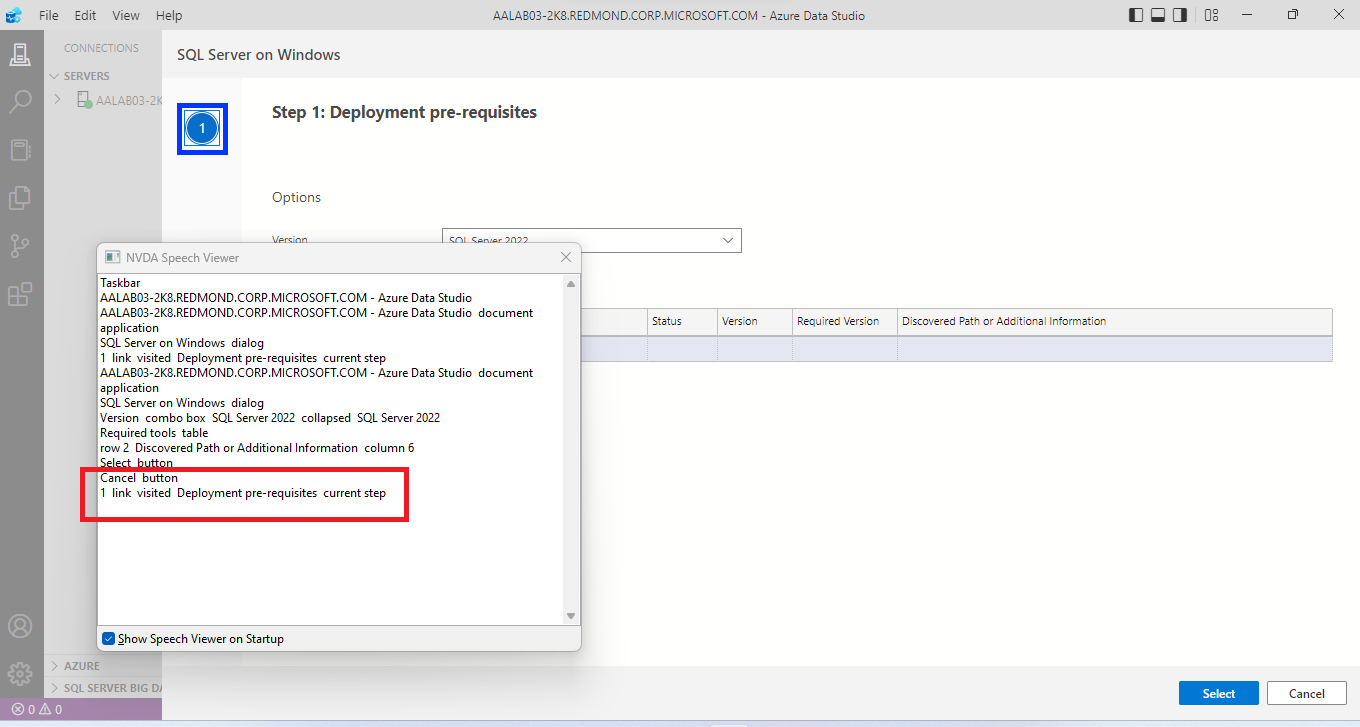Click the Select button

1218,692
